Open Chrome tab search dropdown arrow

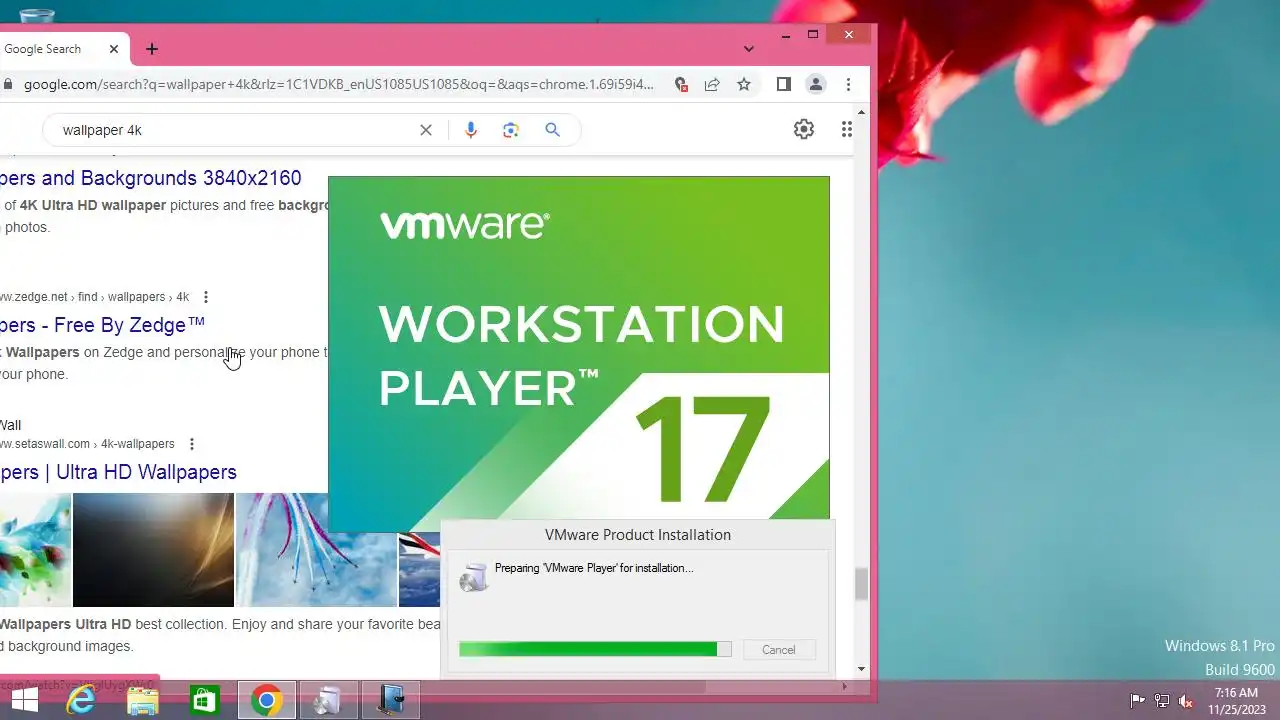point(748,49)
